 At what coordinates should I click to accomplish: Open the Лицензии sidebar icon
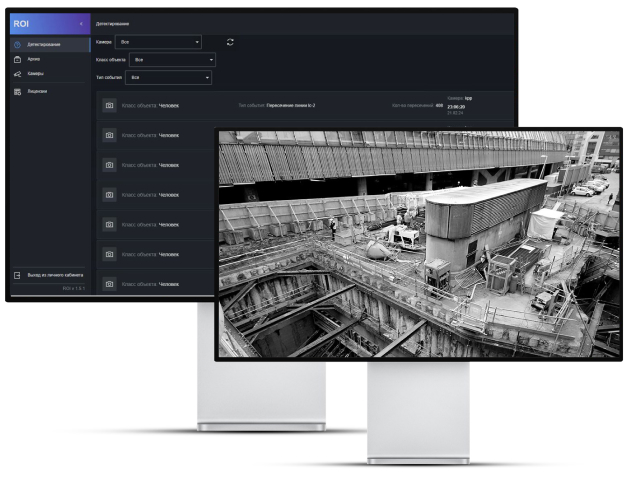18,91
